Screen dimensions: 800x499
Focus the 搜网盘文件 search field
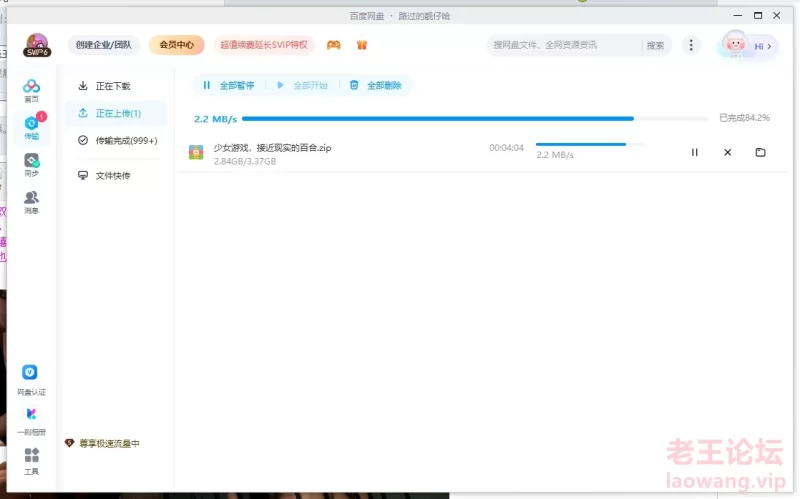point(564,45)
